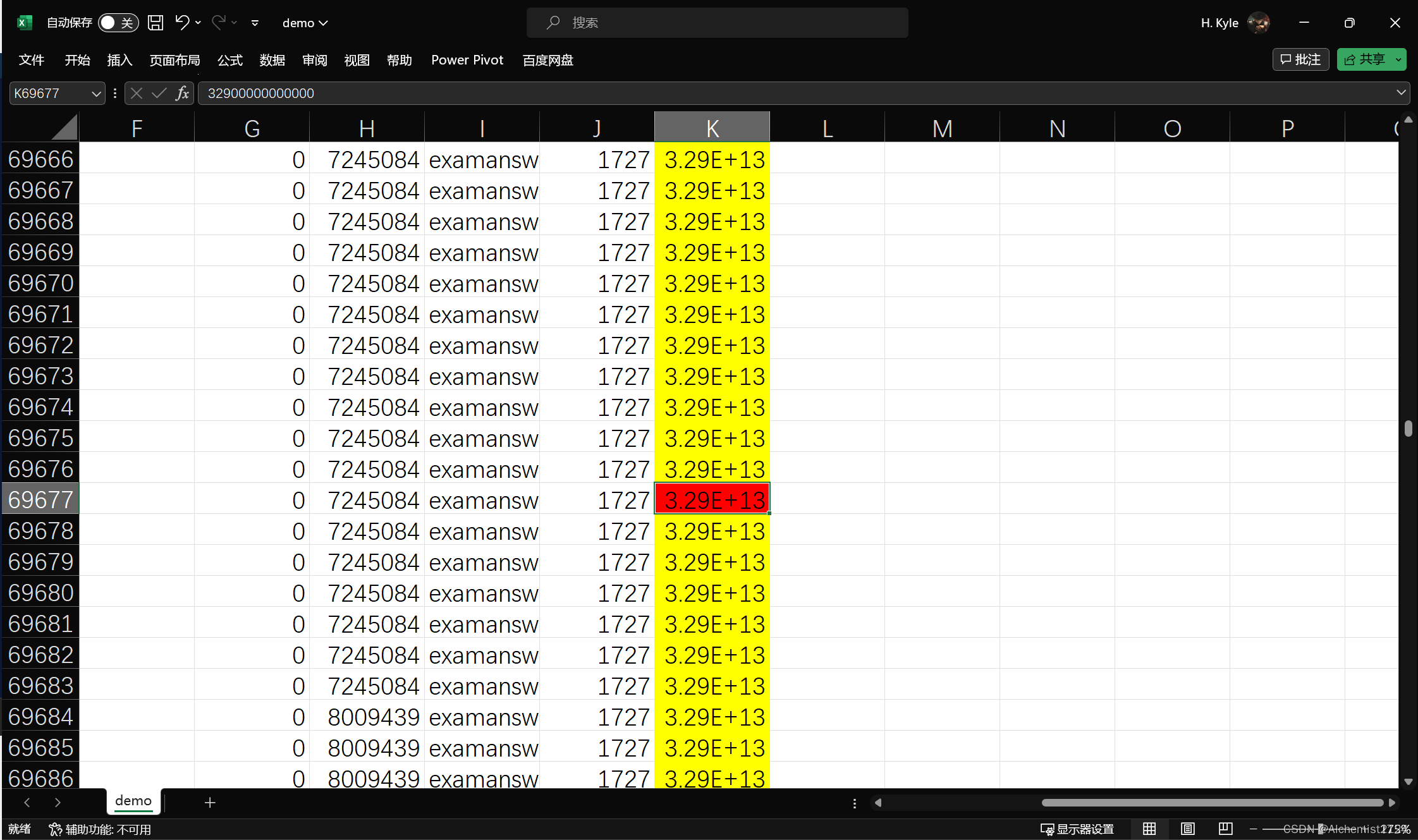Select the demo sheet tab
Screen dimensions: 1418x840
pos(132,801)
